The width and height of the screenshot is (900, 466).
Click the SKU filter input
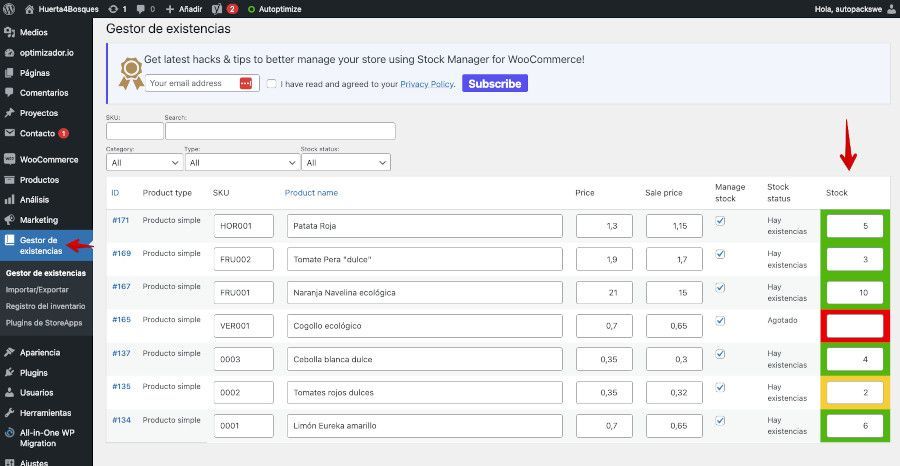[135, 131]
